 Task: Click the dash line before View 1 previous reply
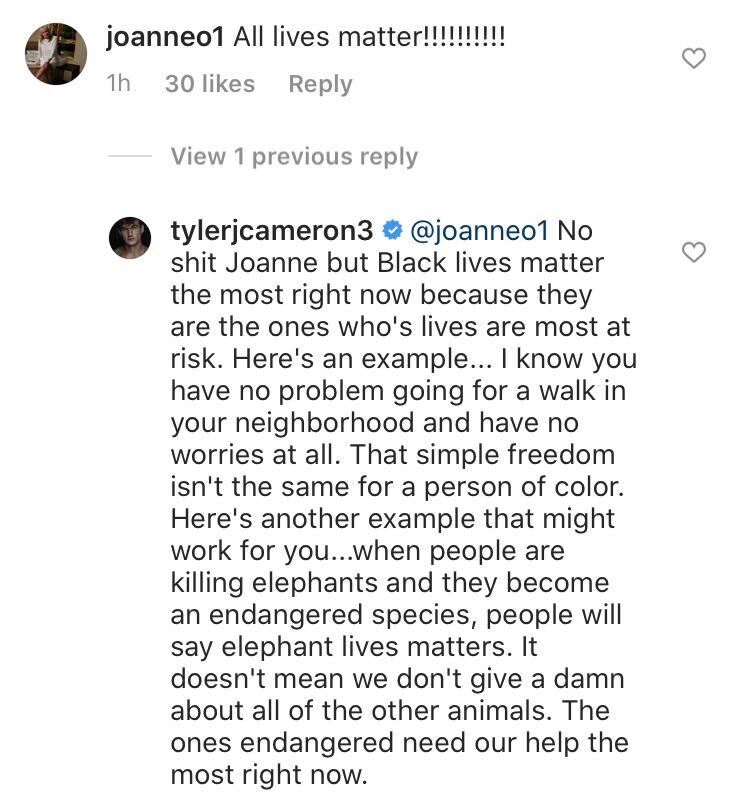coord(130,156)
